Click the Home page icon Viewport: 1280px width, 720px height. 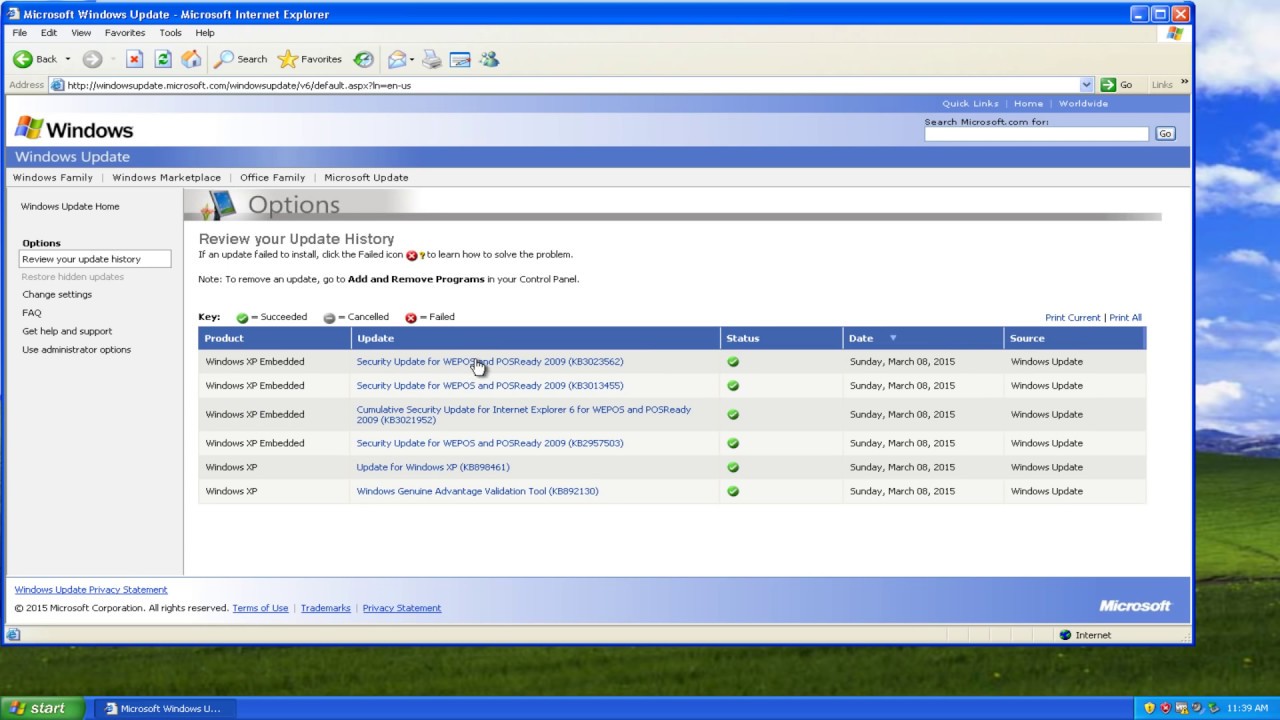tap(191, 59)
